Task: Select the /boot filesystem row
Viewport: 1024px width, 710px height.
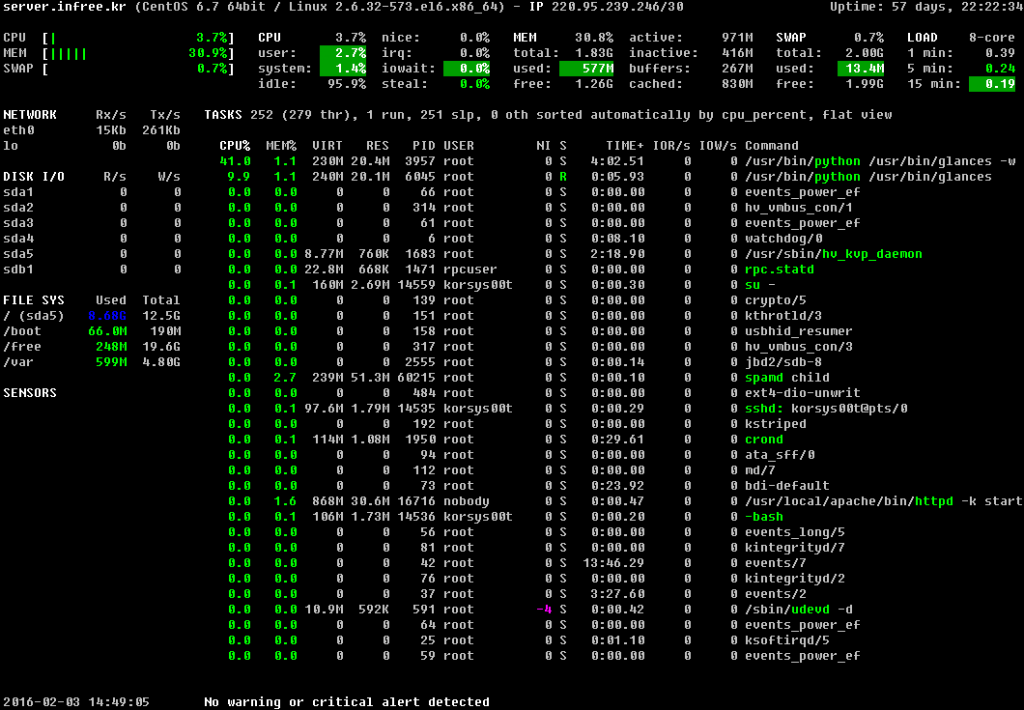Action: (91, 331)
